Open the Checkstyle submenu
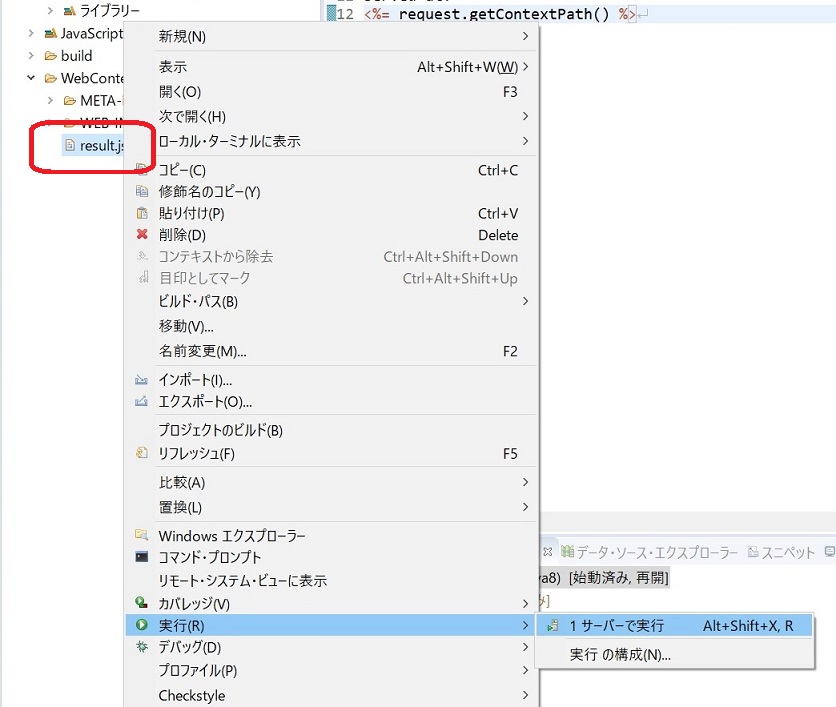This screenshot has height=707, width=836. pyautogui.click(x=332, y=695)
